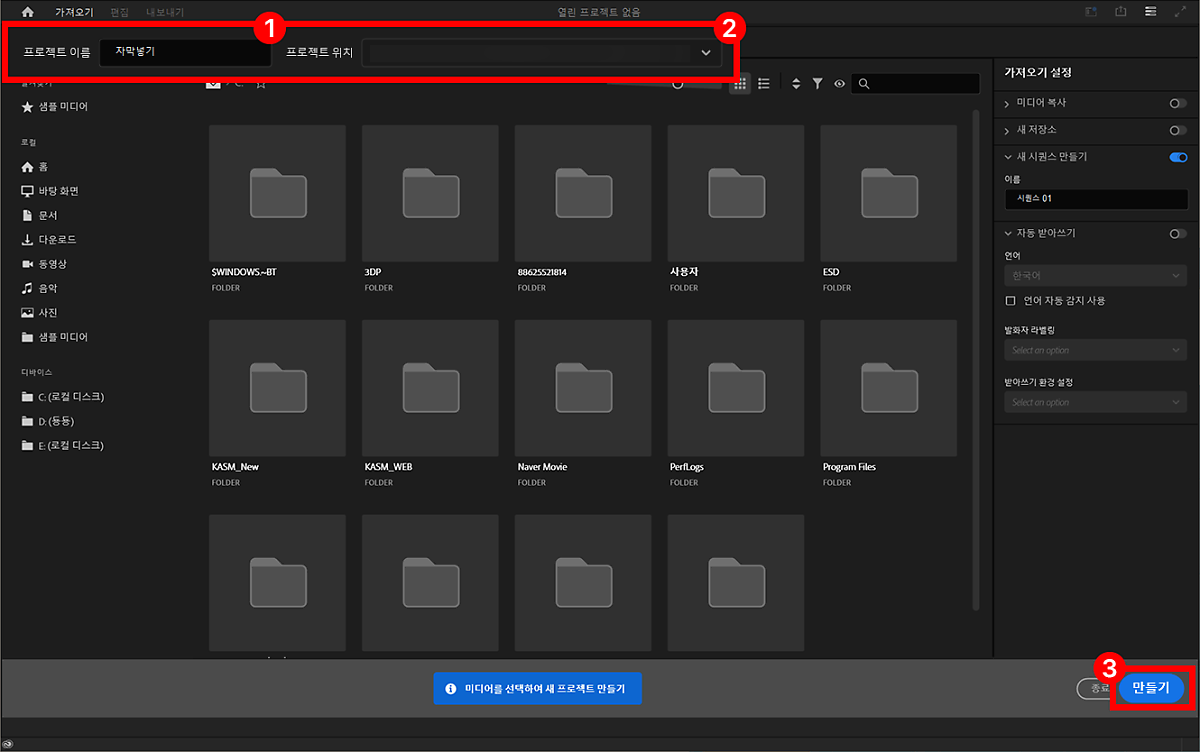Select 다운로드 in the left sidebar
The image size is (1200, 752).
pyautogui.click(x=56, y=240)
